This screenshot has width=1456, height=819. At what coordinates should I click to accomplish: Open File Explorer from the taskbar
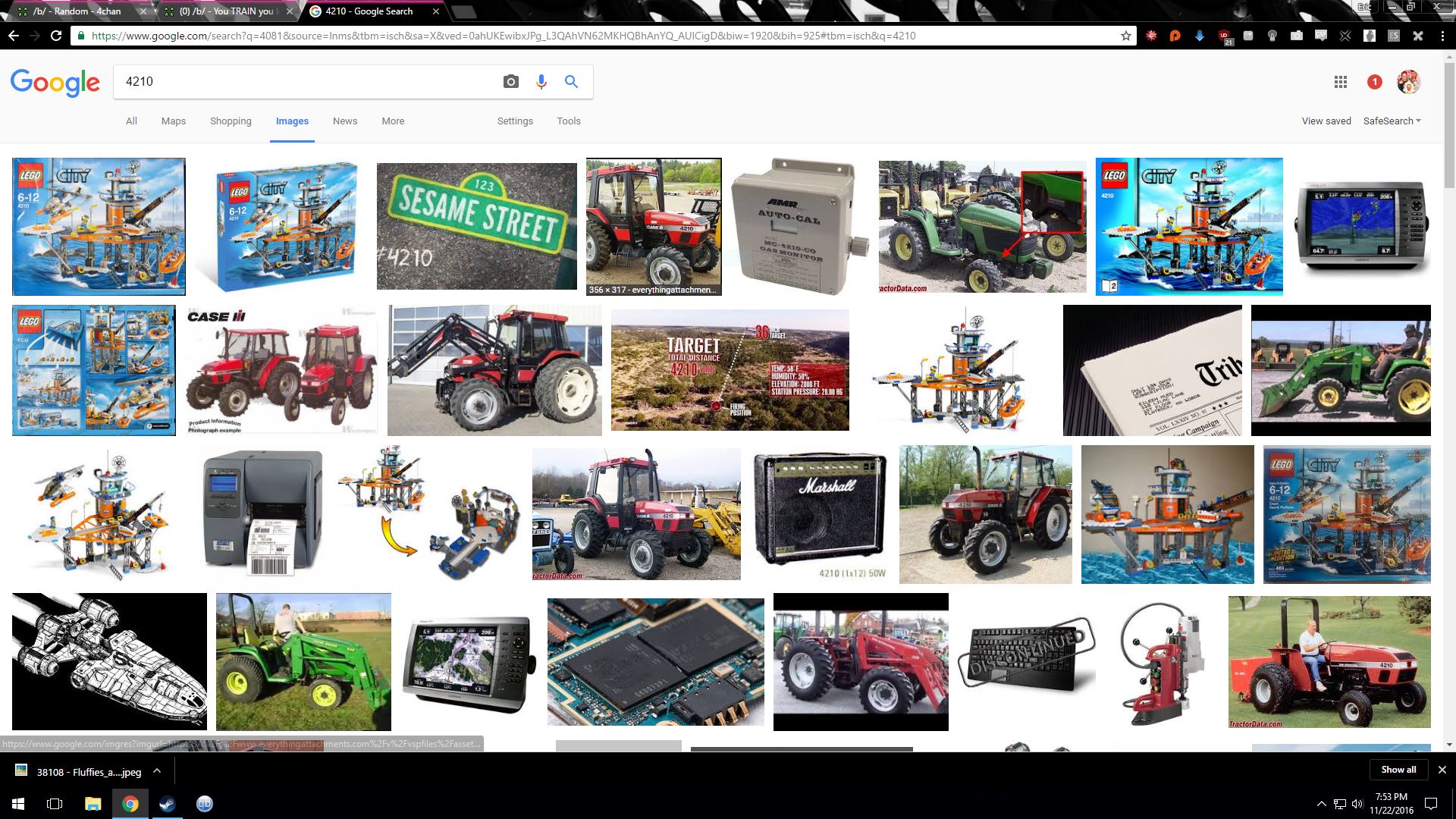pyautogui.click(x=93, y=804)
